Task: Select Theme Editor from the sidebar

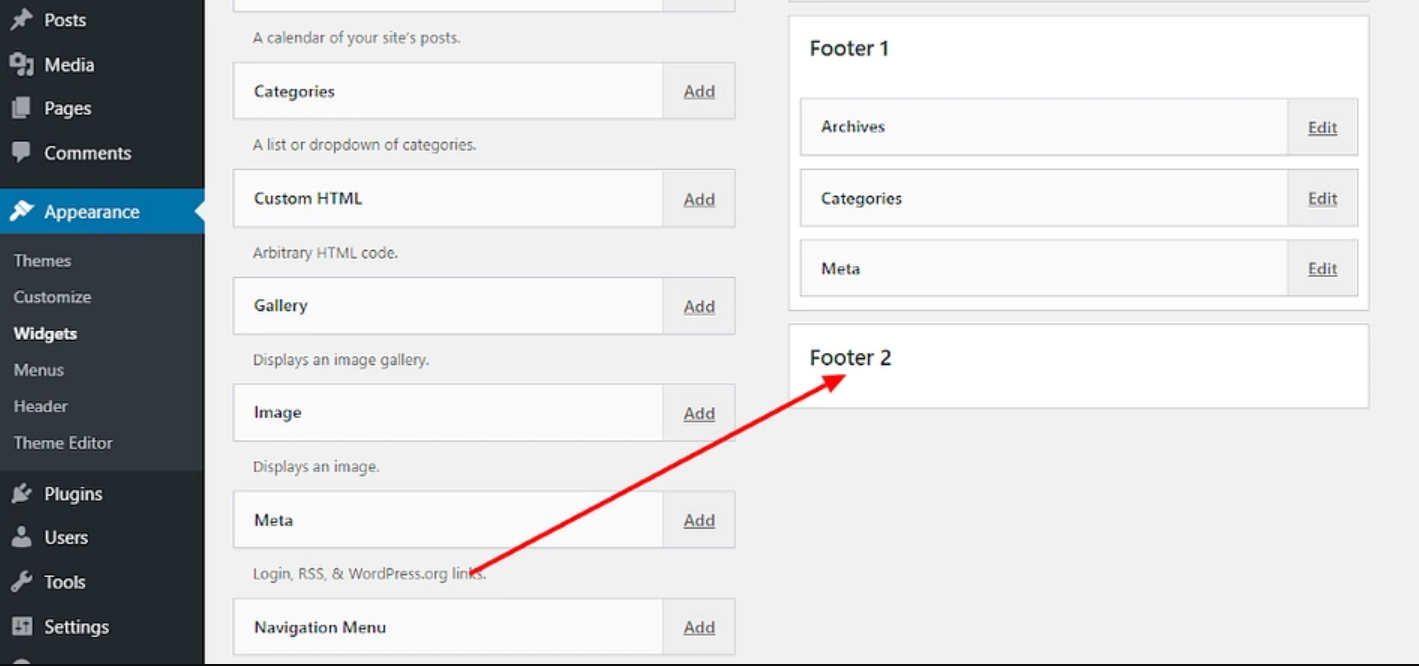Action: [x=63, y=442]
